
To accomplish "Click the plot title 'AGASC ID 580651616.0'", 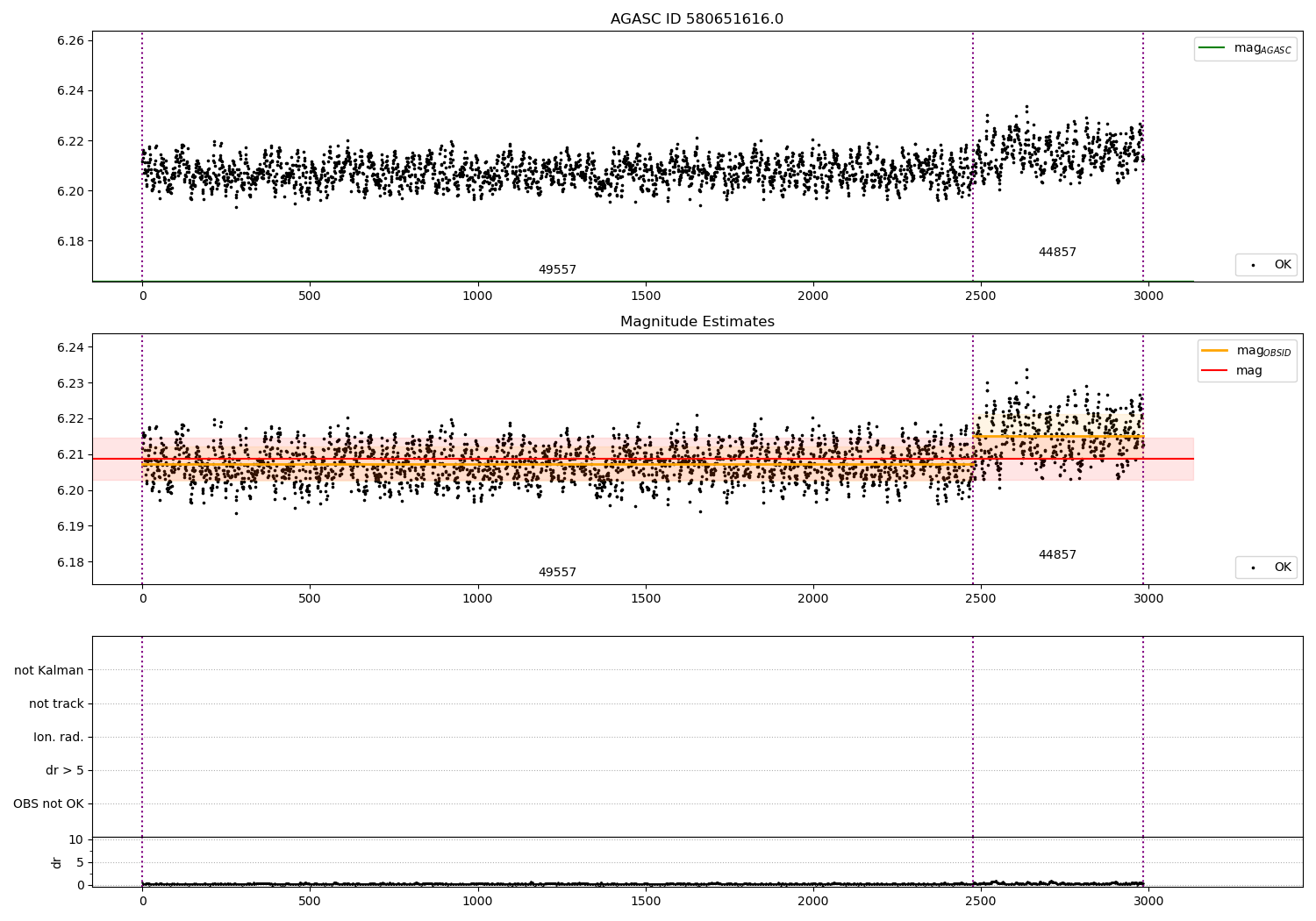I will tap(697, 19).
